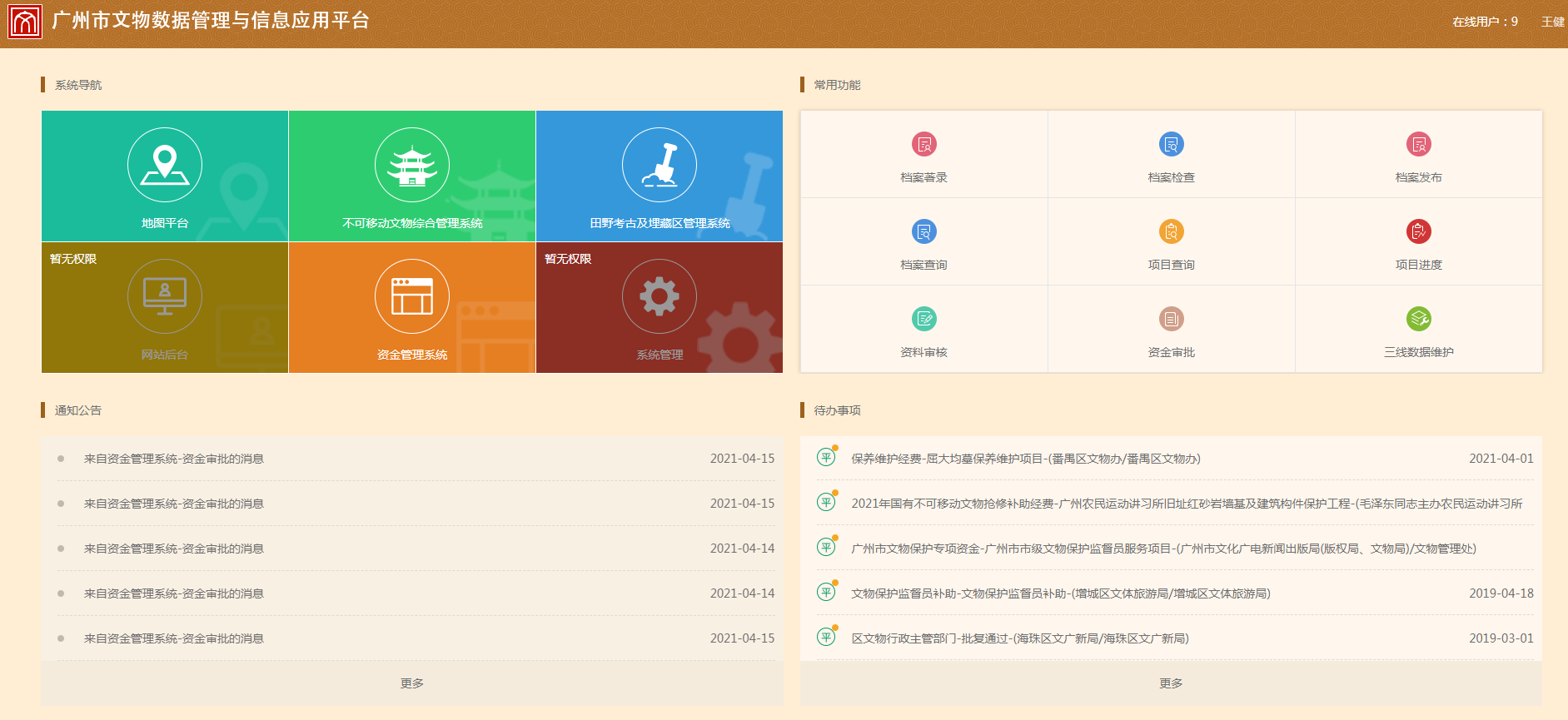The width and height of the screenshot is (1568, 720).
Task: Click the 网站后台 monitor icon
Action: tap(165, 296)
